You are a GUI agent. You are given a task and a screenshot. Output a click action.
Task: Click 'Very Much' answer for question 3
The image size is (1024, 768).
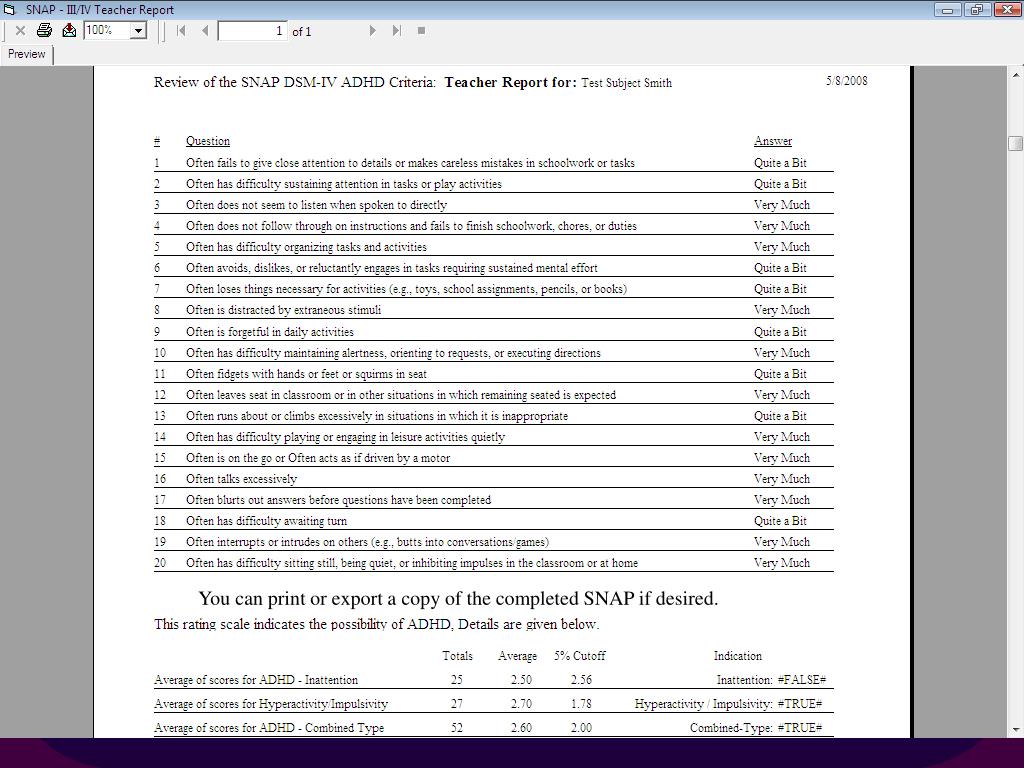(x=781, y=205)
